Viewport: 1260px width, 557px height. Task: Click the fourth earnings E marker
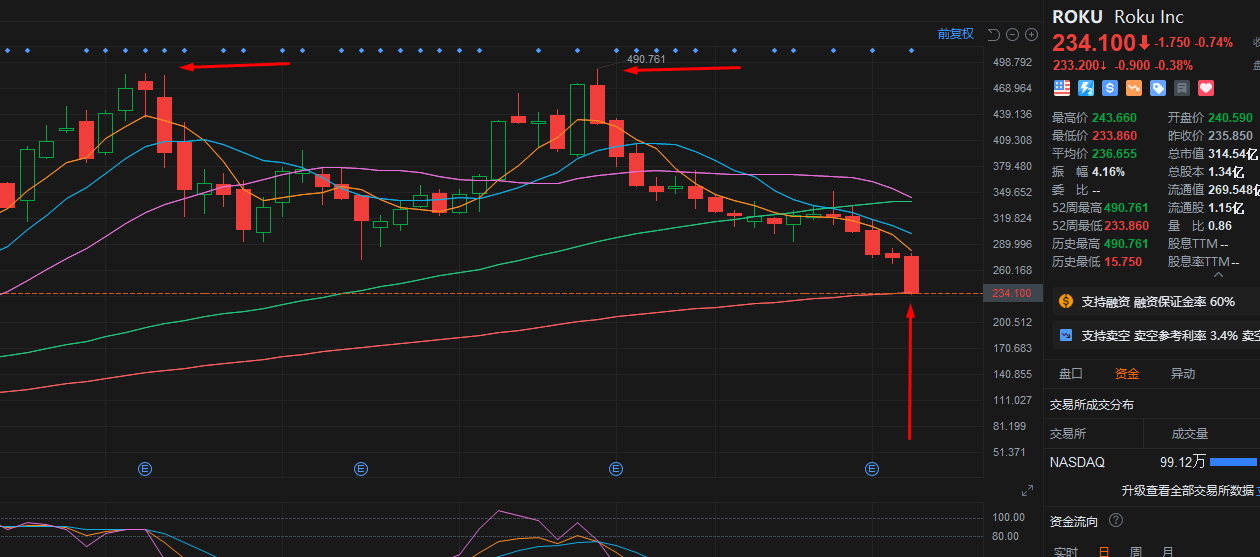point(872,468)
